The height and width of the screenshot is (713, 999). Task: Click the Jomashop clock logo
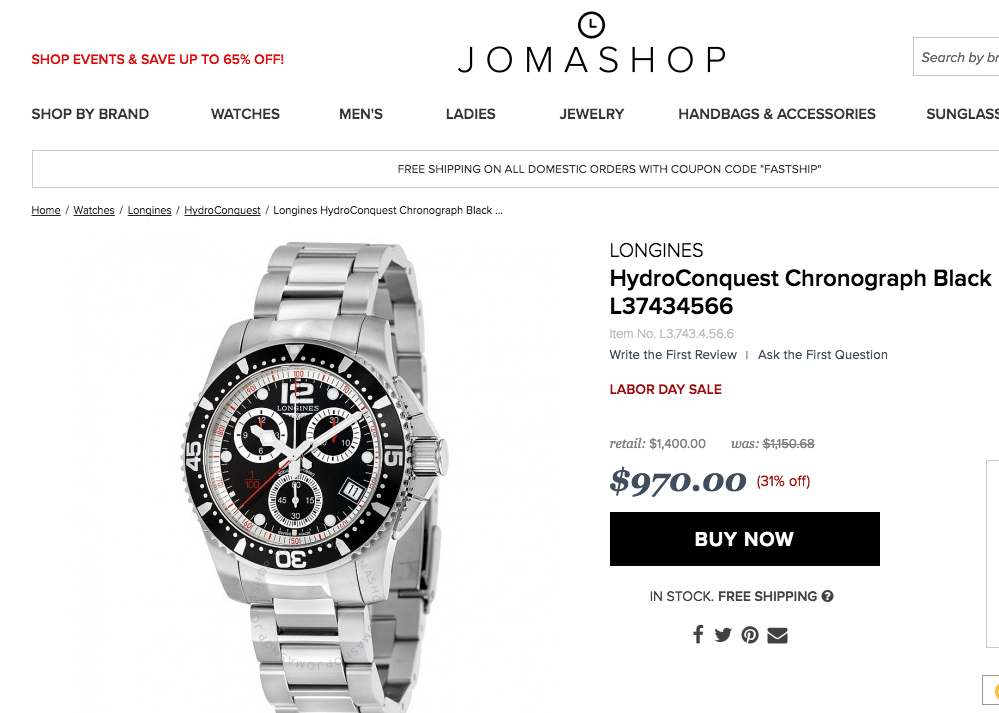591,25
